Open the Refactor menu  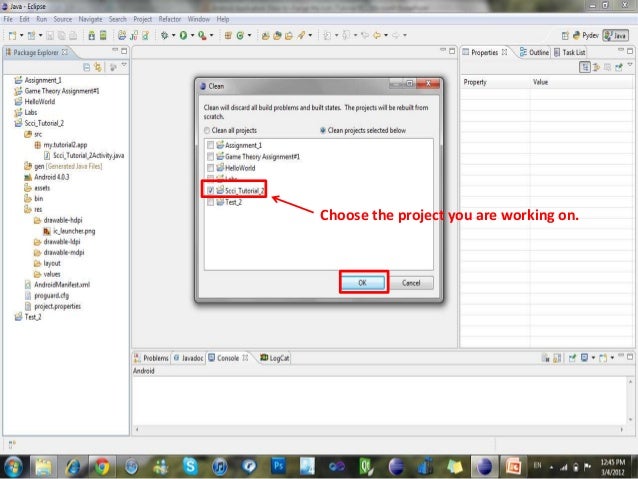click(170, 19)
